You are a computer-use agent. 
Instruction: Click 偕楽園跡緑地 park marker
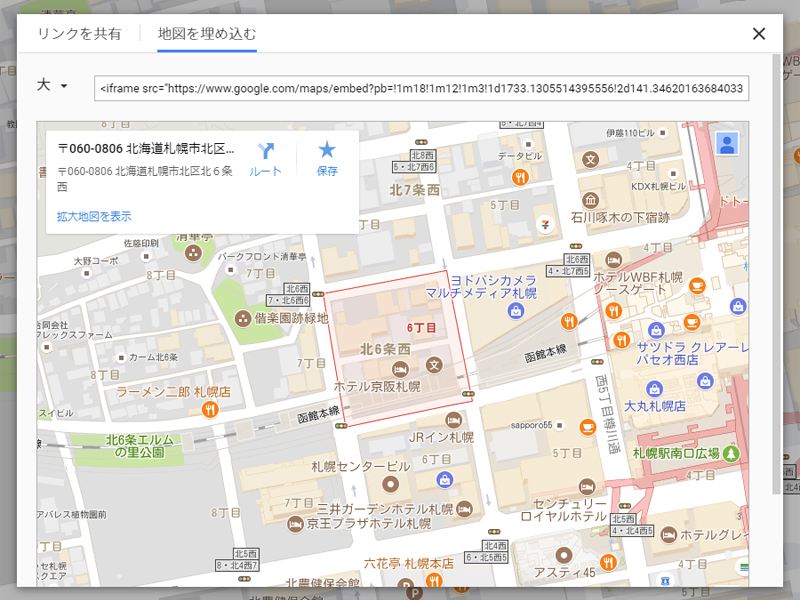point(242,319)
